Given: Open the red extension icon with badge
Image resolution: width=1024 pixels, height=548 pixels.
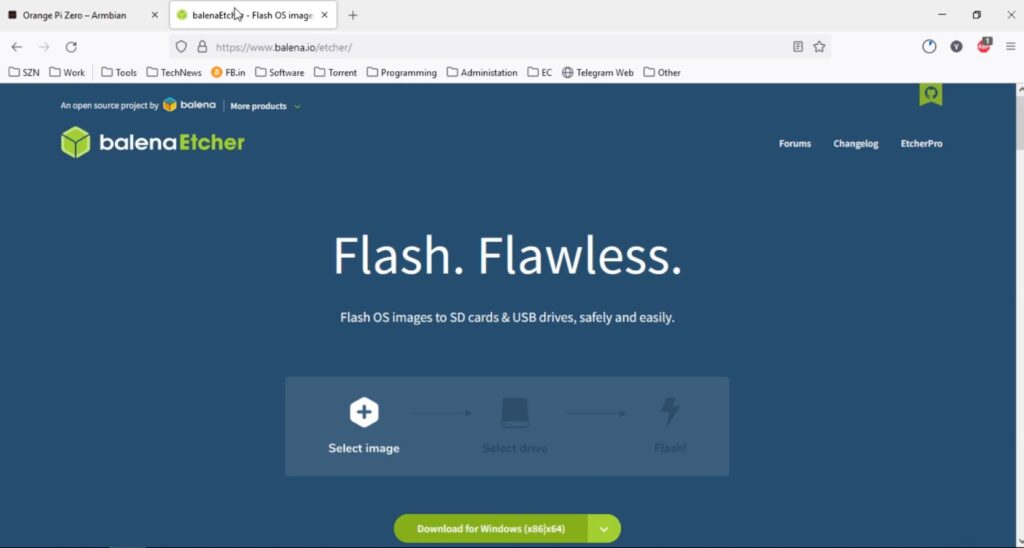Looking at the screenshot, I should tap(984, 46).
